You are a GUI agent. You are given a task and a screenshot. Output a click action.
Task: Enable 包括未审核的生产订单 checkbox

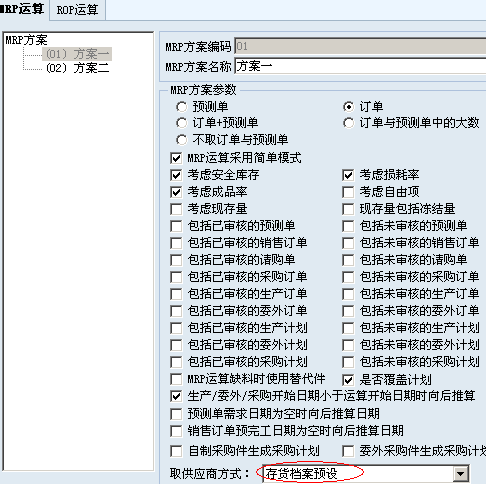click(348, 294)
